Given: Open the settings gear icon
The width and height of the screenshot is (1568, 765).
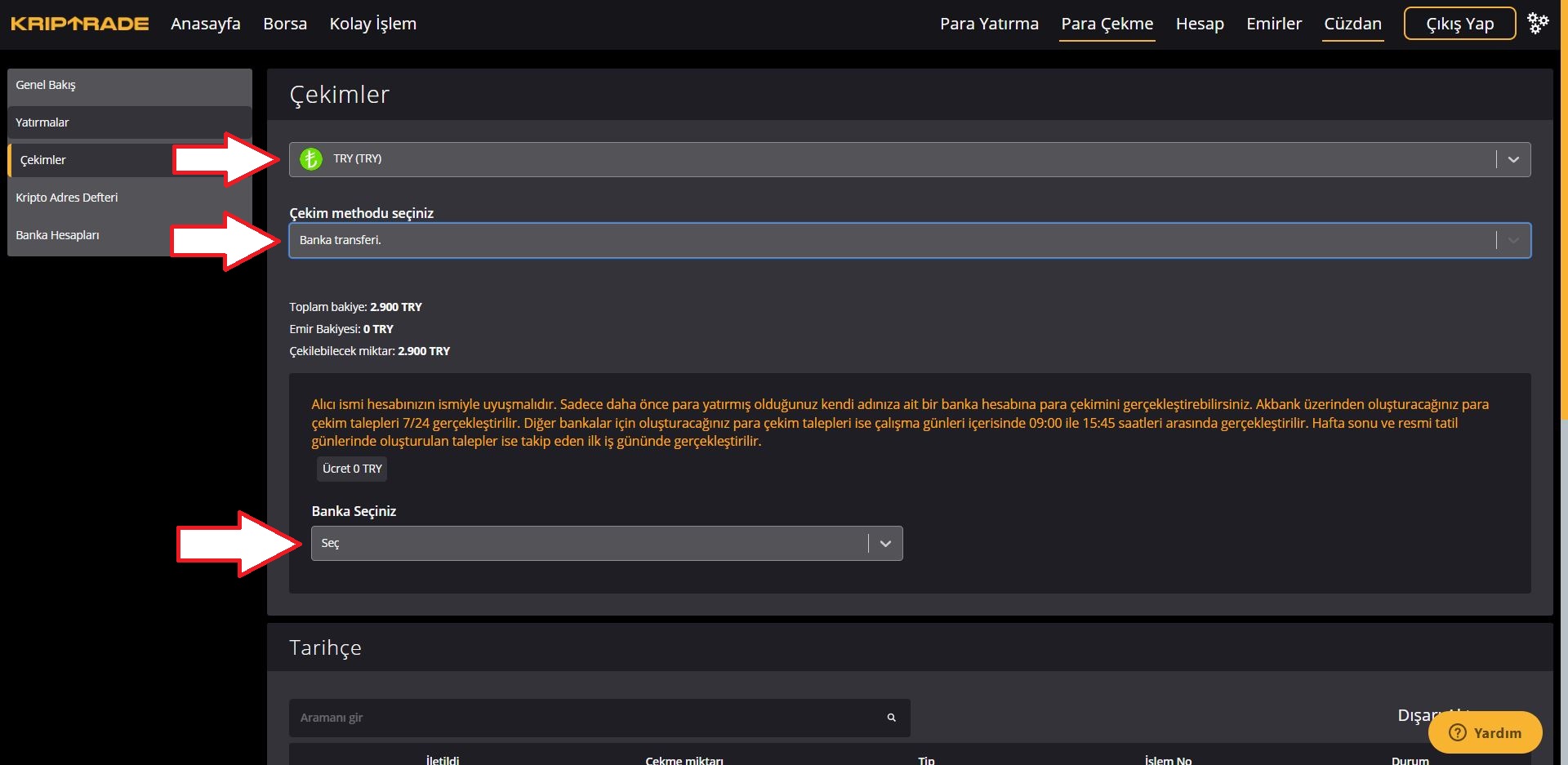Looking at the screenshot, I should 1538,24.
